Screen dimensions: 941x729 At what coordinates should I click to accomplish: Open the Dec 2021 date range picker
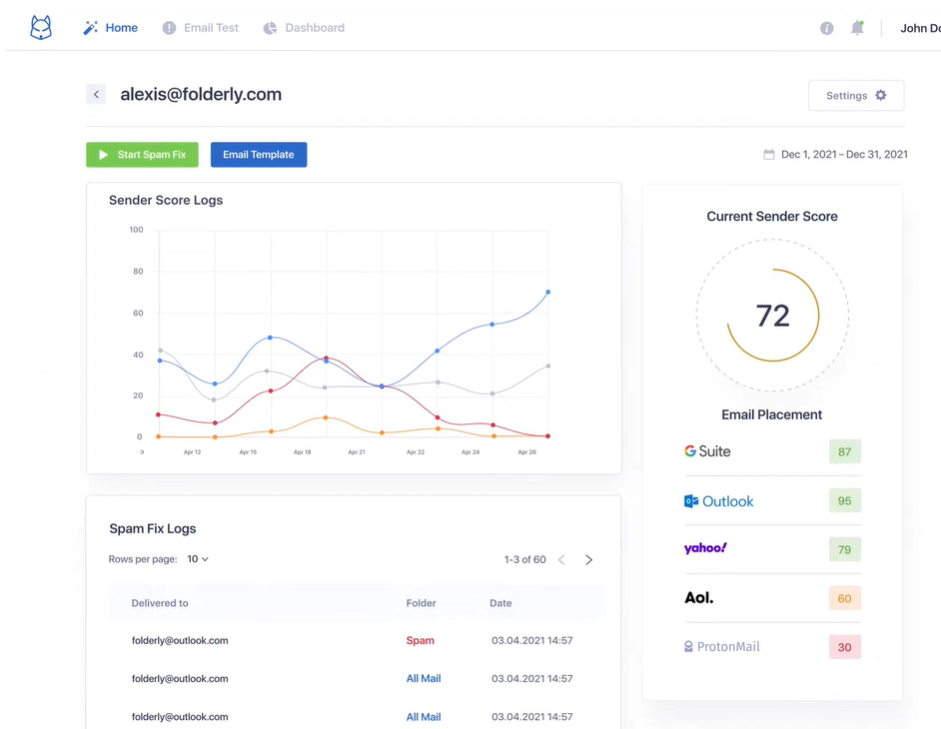pyautogui.click(x=844, y=155)
